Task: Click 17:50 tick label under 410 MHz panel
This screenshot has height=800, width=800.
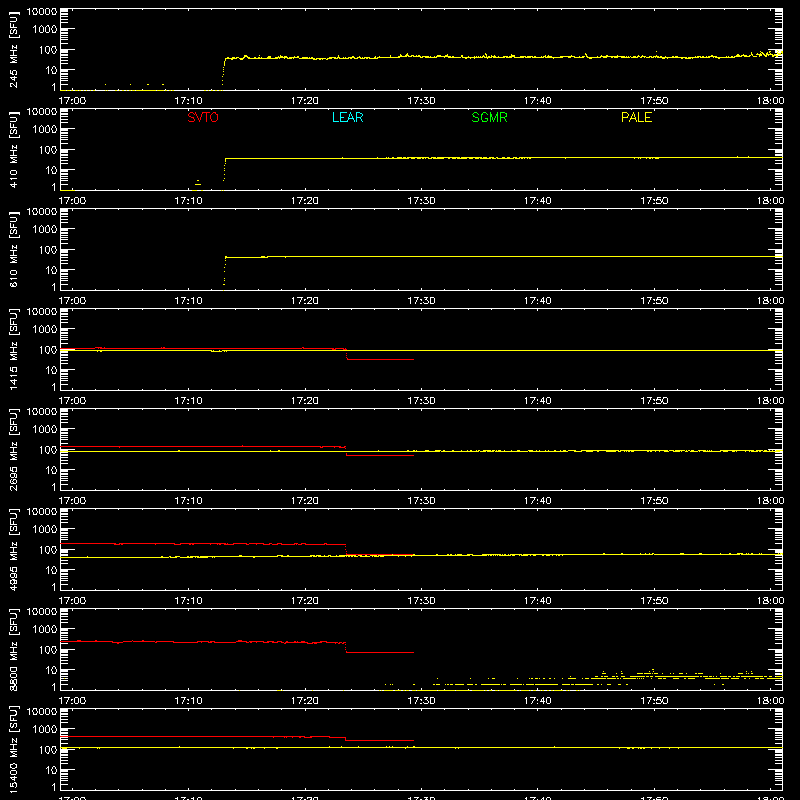Action: click(x=654, y=201)
